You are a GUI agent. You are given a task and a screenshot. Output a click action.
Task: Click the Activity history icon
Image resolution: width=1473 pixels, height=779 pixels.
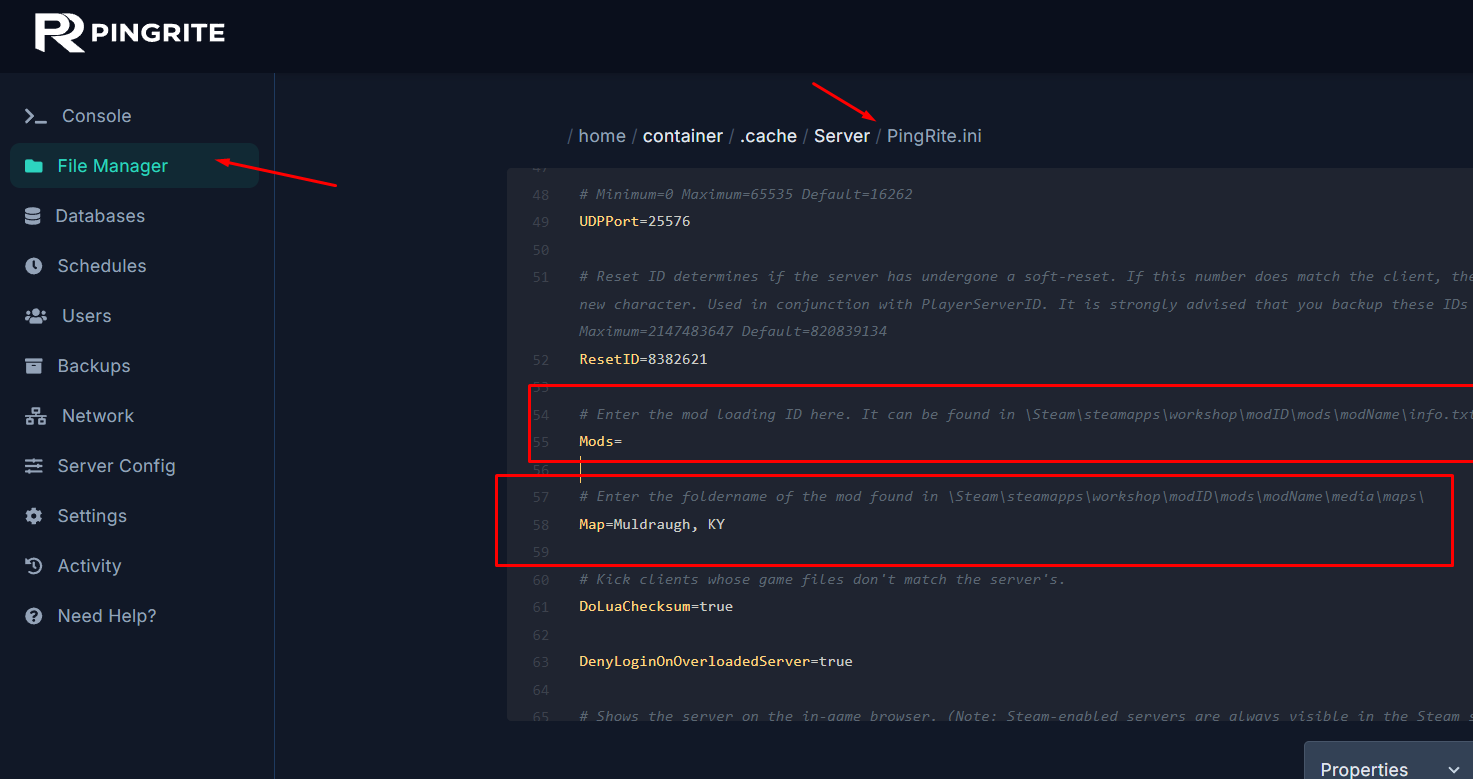click(34, 566)
